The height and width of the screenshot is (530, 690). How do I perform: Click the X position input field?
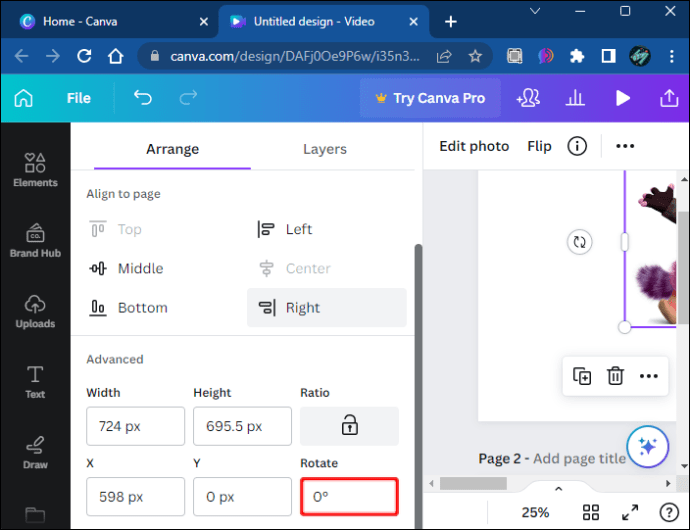[x=136, y=497]
